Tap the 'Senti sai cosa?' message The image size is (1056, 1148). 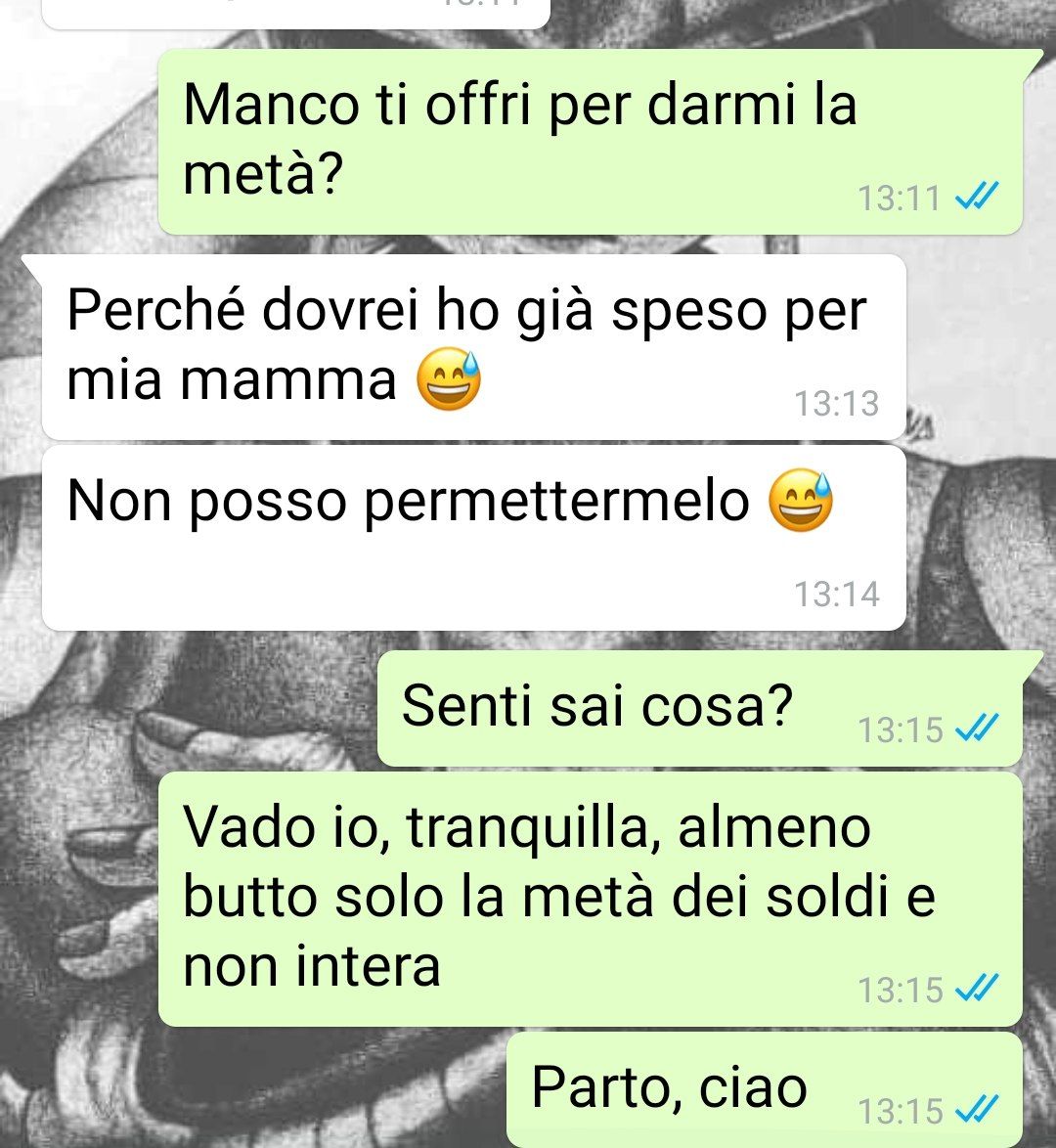click(699, 708)
